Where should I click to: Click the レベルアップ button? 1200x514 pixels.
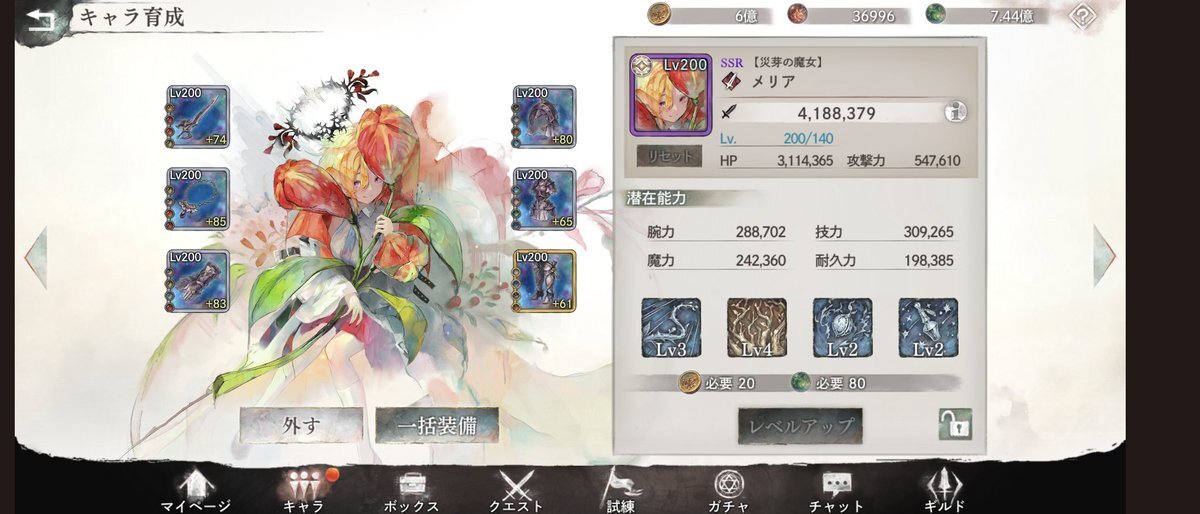[x=800, y=426]
